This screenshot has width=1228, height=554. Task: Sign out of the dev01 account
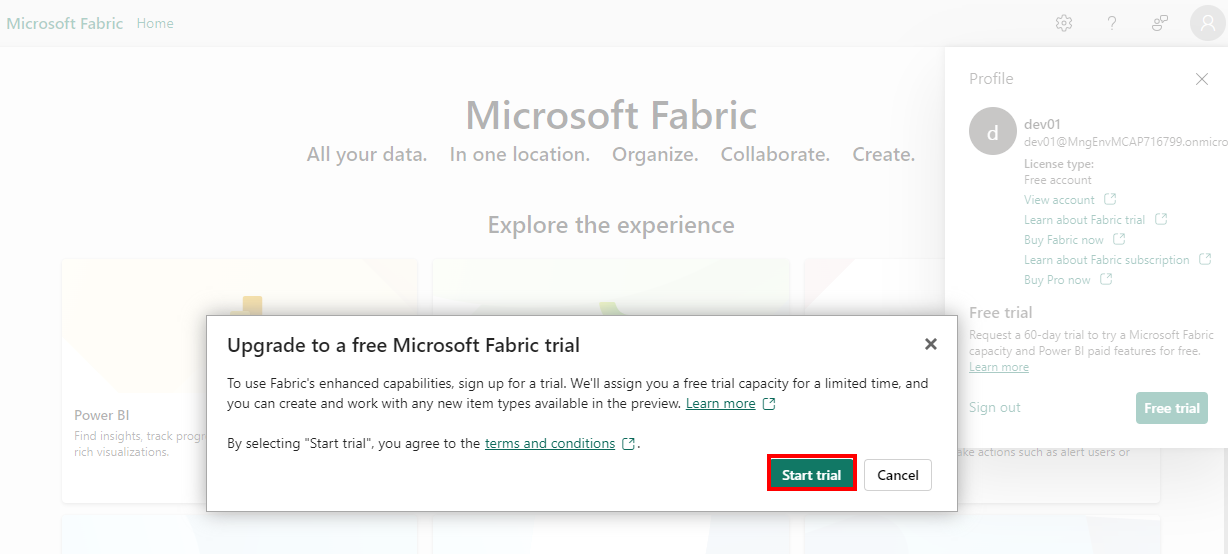(x=995, y=407)
